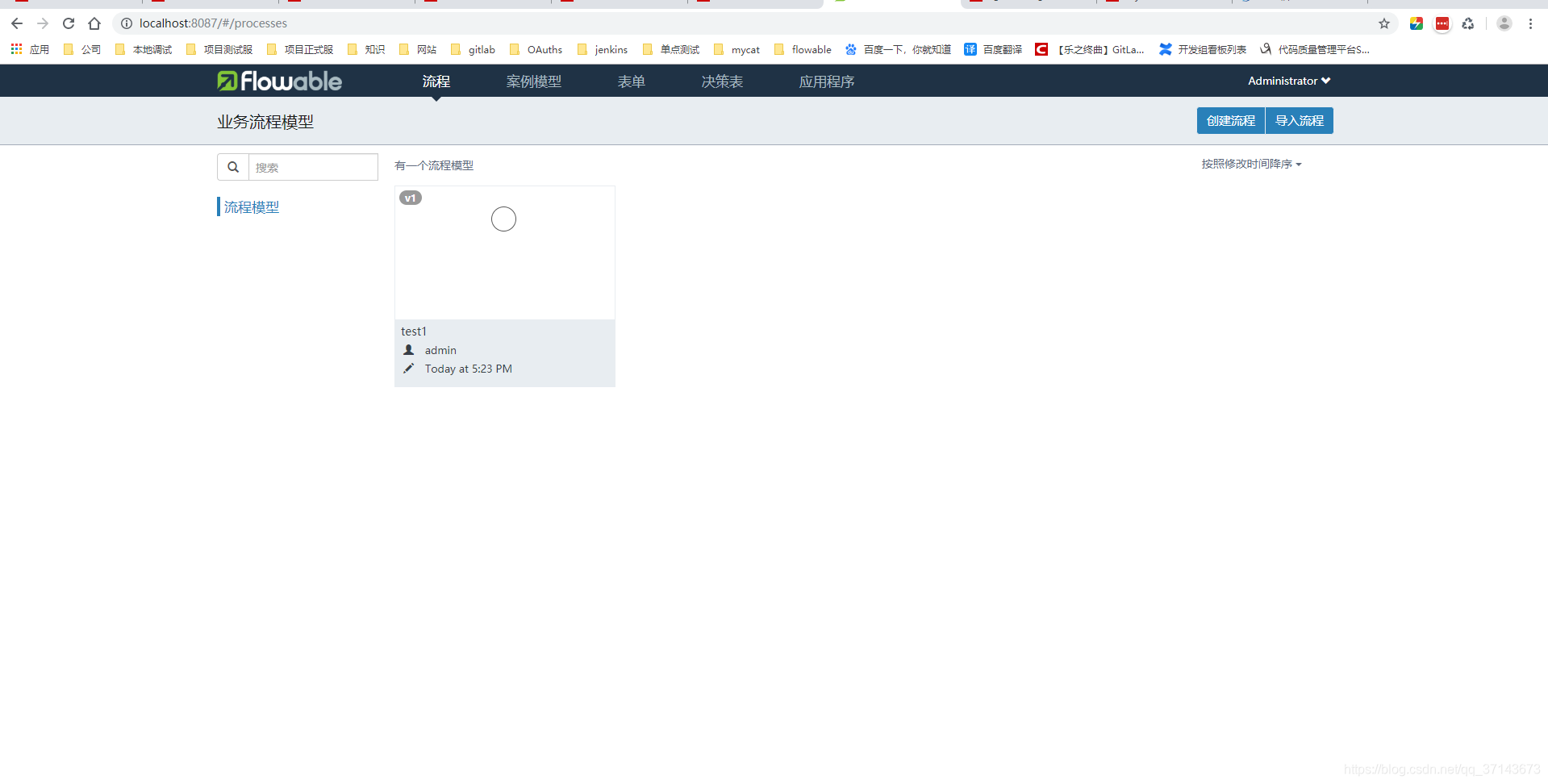Select the 流程 navigation tab

pyautogui.click(x=436, y=81)
